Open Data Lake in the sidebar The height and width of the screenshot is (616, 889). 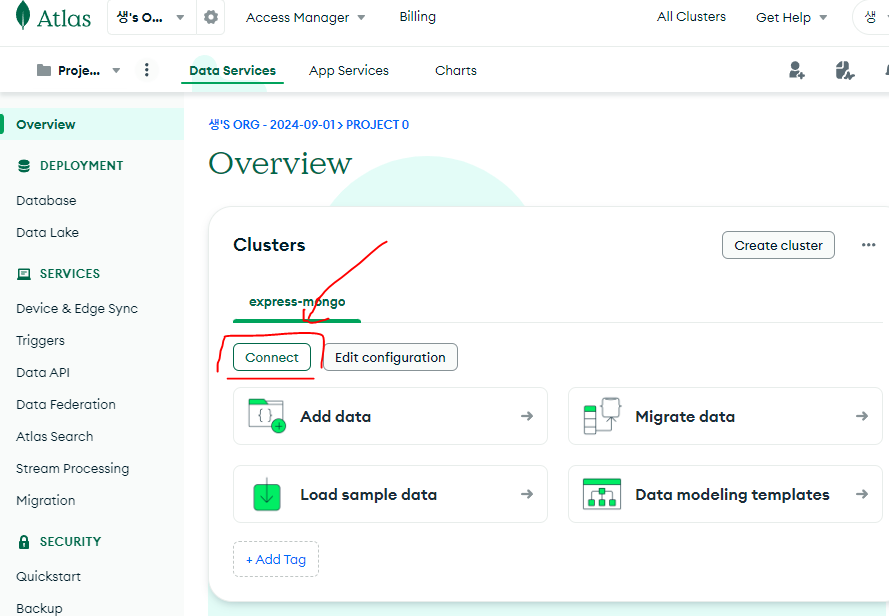(48, 233)
